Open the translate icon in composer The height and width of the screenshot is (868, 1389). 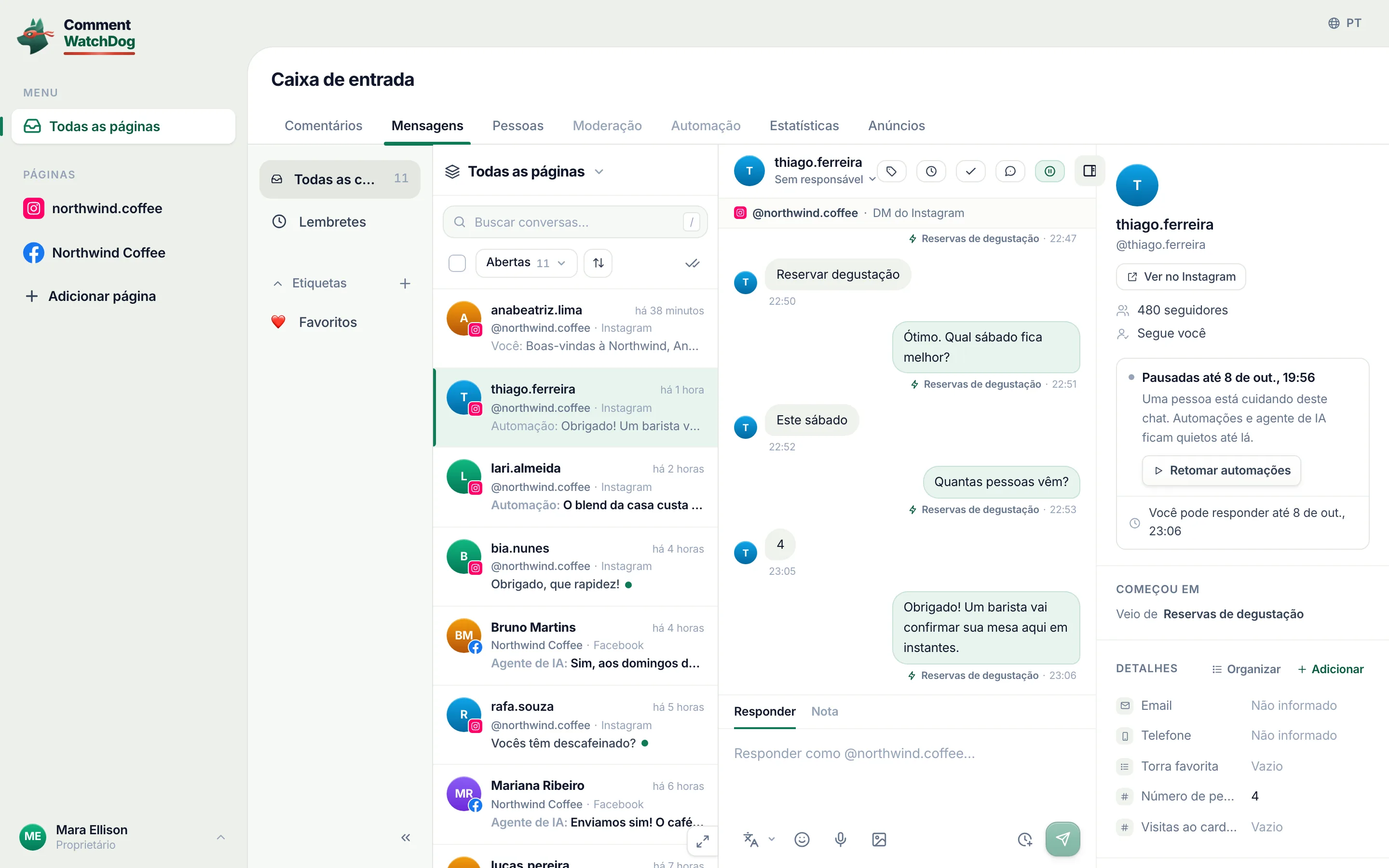751,839
